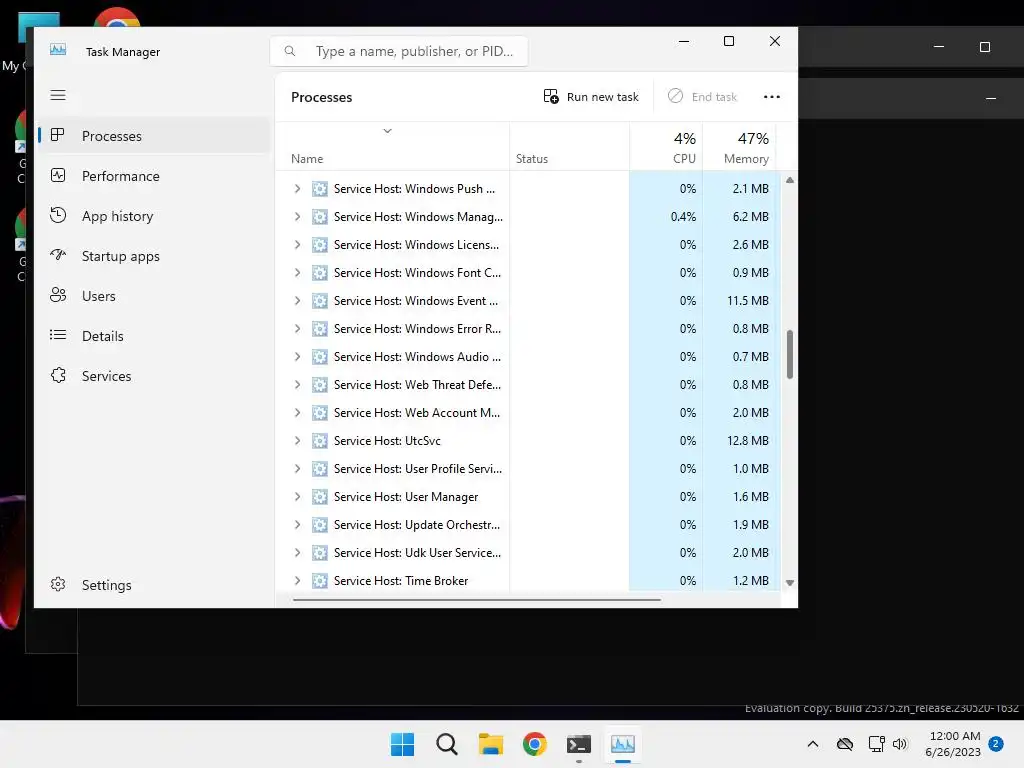1024x768 pixels.
Task: Click the Users people icon
Action: pos(58,295)
